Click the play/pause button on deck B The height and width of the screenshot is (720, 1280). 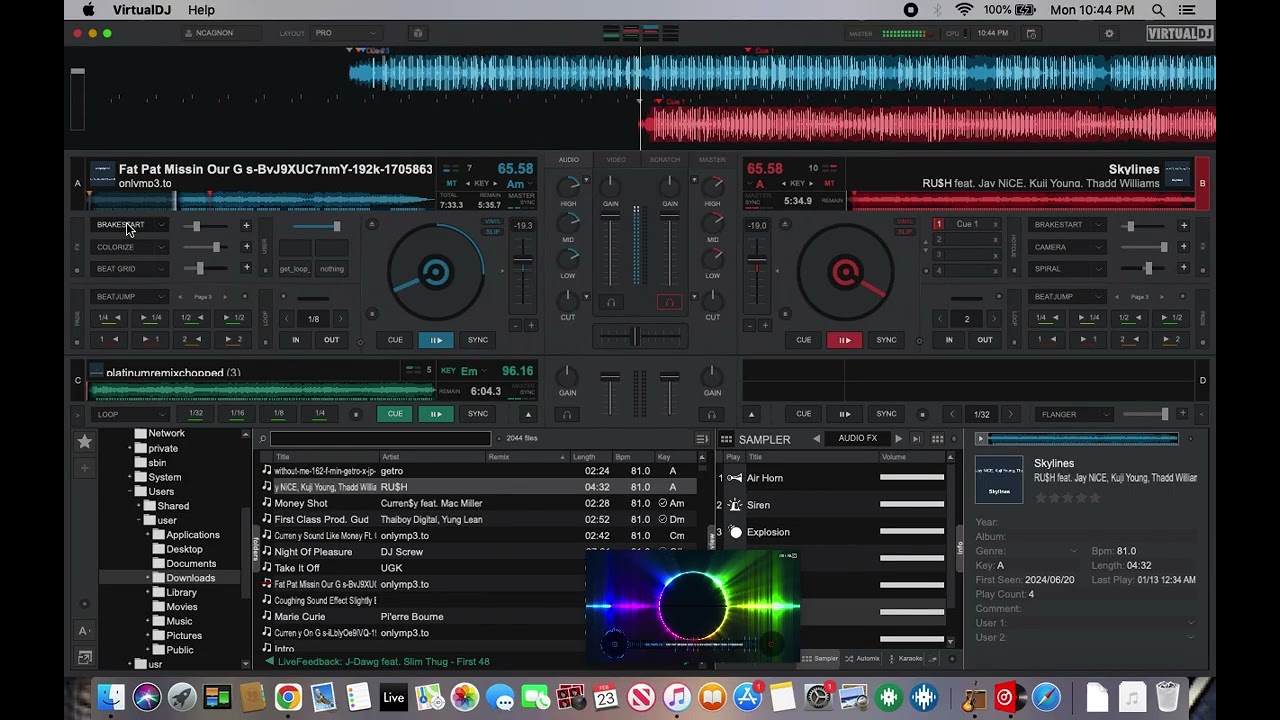[844, 340]
